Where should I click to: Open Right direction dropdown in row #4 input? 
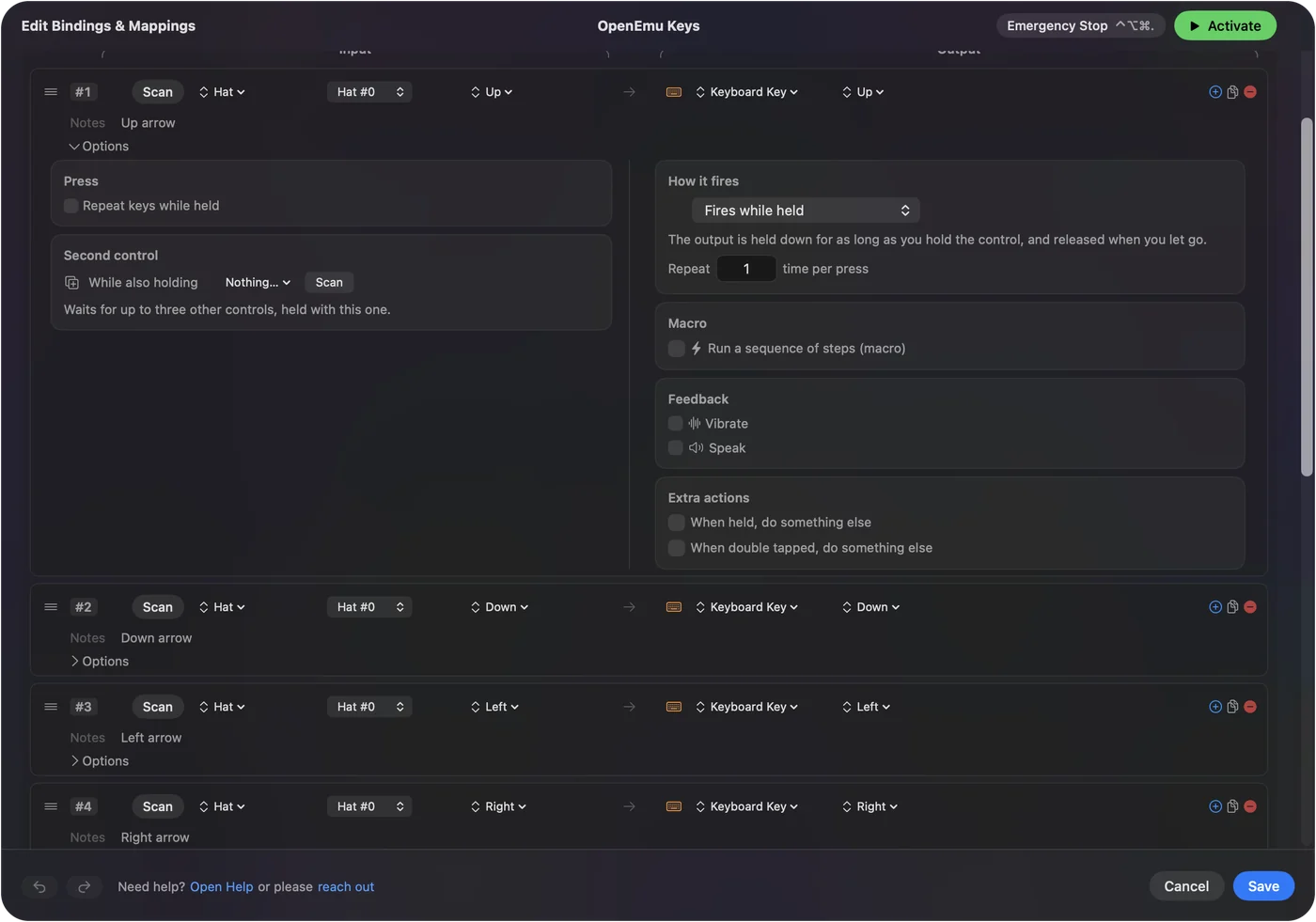tap(498, 806)
